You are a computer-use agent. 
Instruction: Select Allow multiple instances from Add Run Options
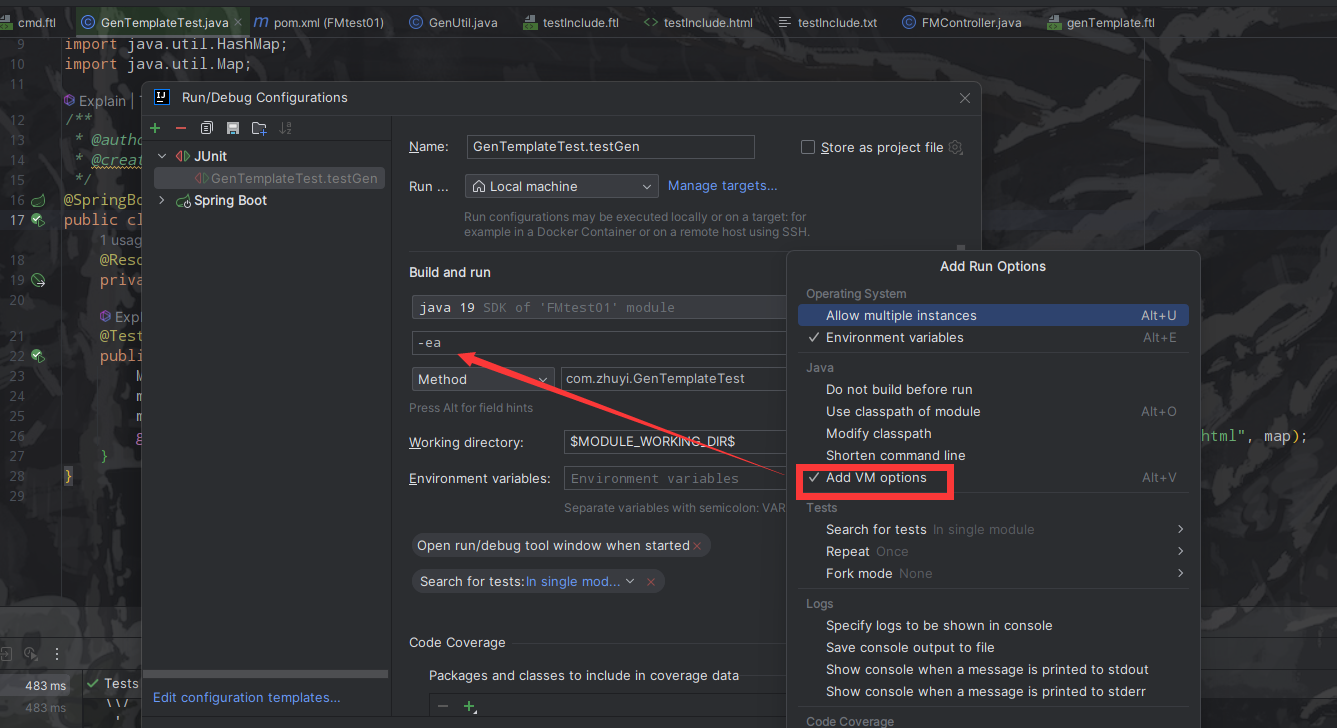903,314
